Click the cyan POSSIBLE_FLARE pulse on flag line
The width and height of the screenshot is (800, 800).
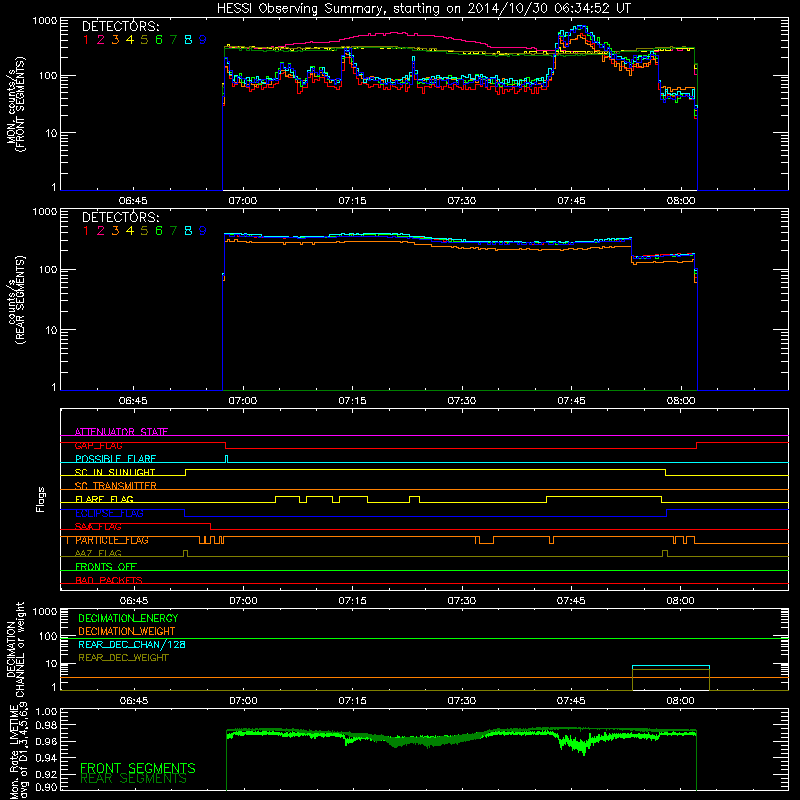pos(227,459)
